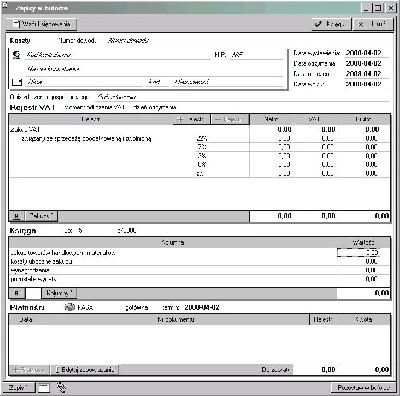Click the NIP input field
This screenshot has width=400, height=396.
(257, 55)
